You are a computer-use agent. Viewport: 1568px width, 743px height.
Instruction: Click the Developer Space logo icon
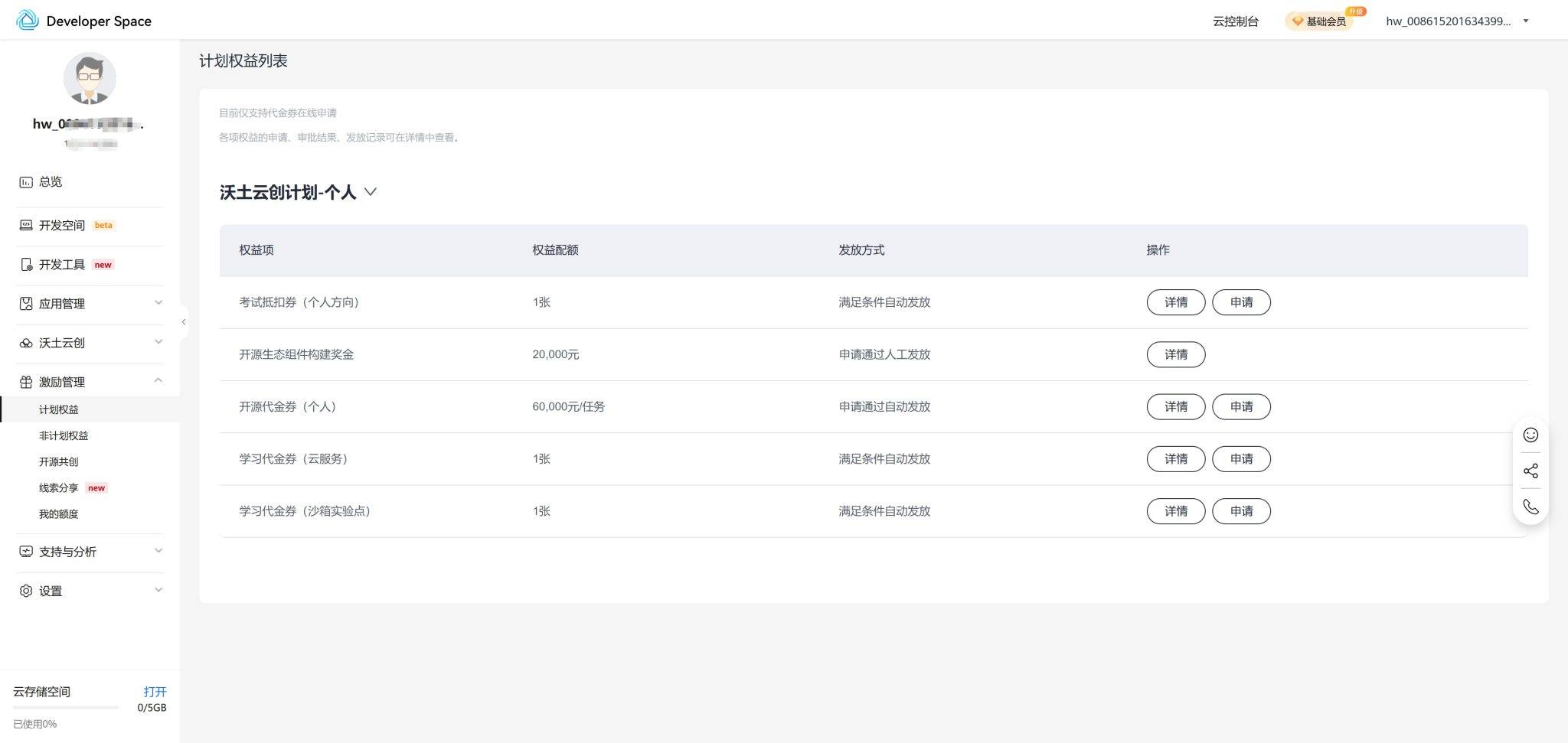[28, 21]
